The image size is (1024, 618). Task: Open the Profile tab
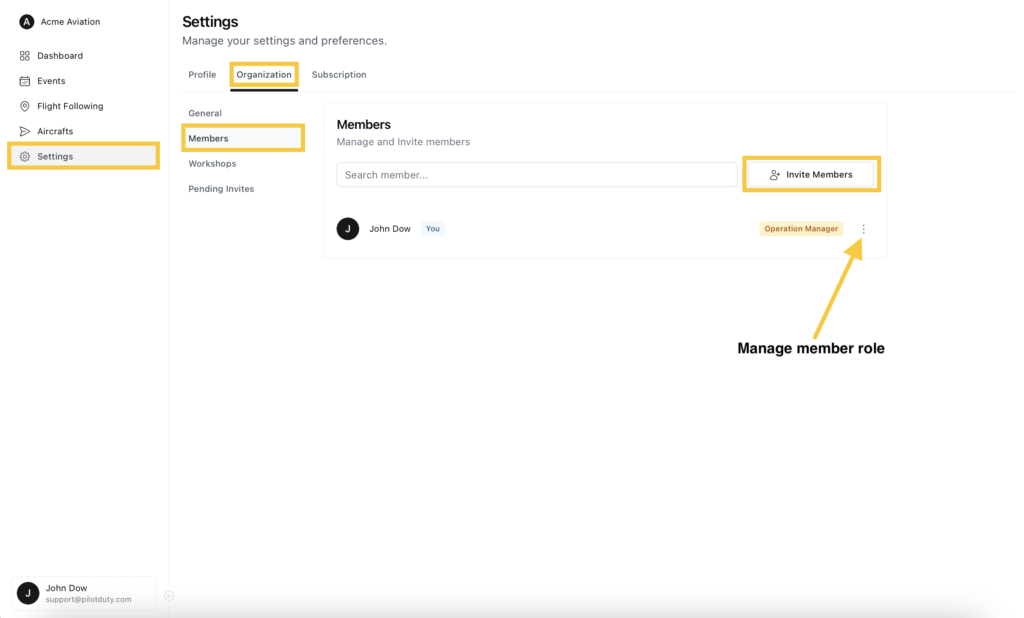tap(202, 74)
